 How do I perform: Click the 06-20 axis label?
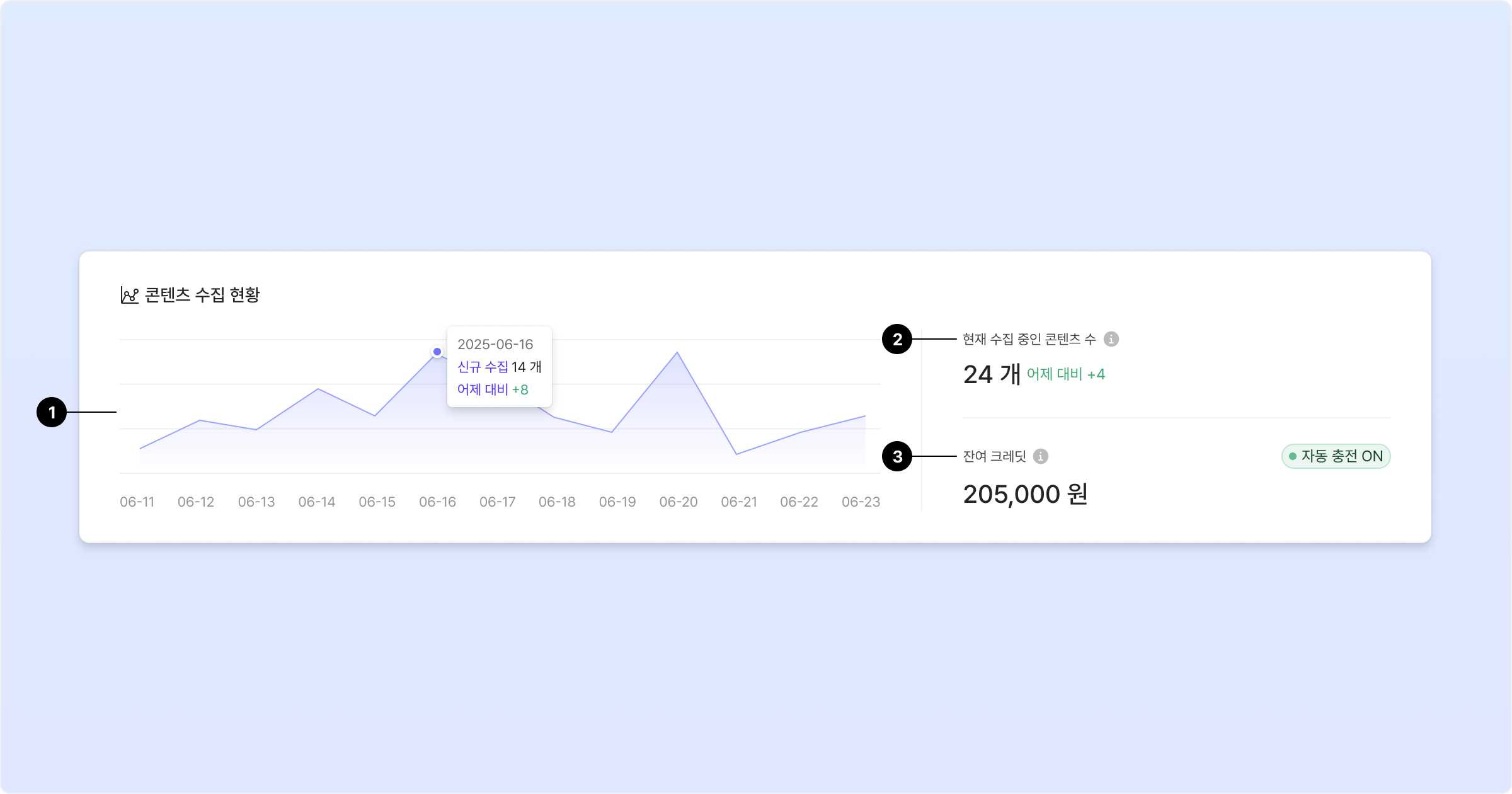pyautogui.click(x=678, y=502)
